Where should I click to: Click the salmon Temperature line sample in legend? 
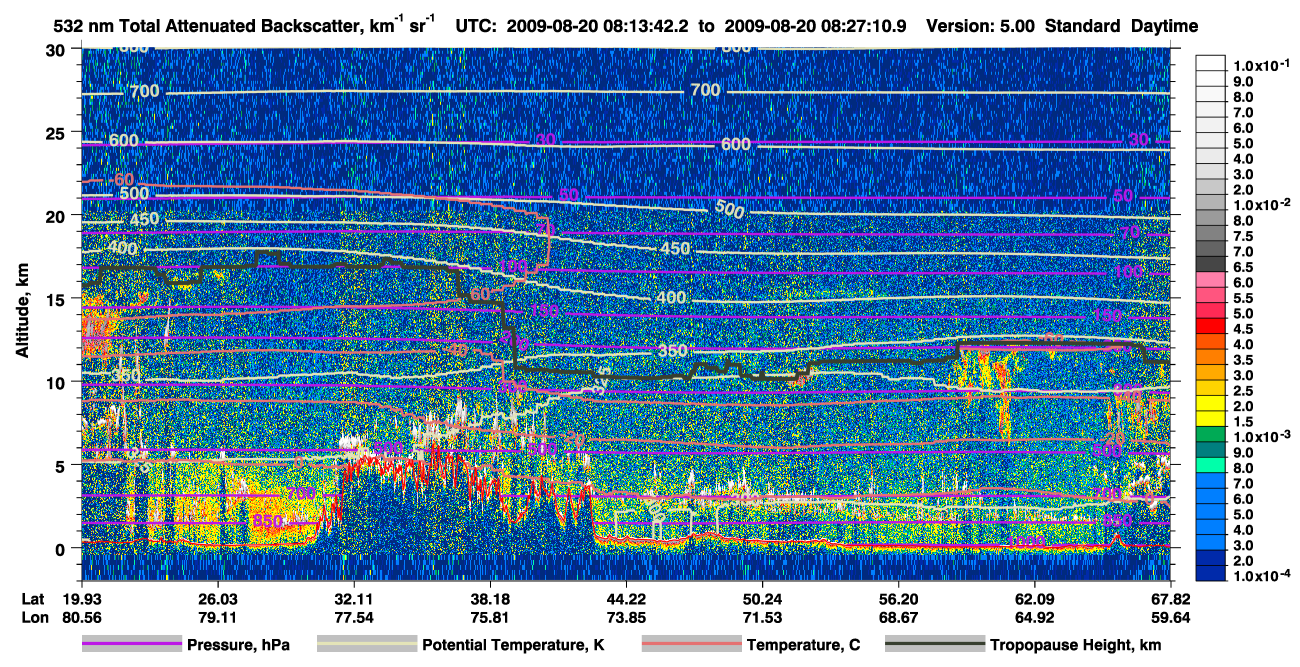[691, 645]
